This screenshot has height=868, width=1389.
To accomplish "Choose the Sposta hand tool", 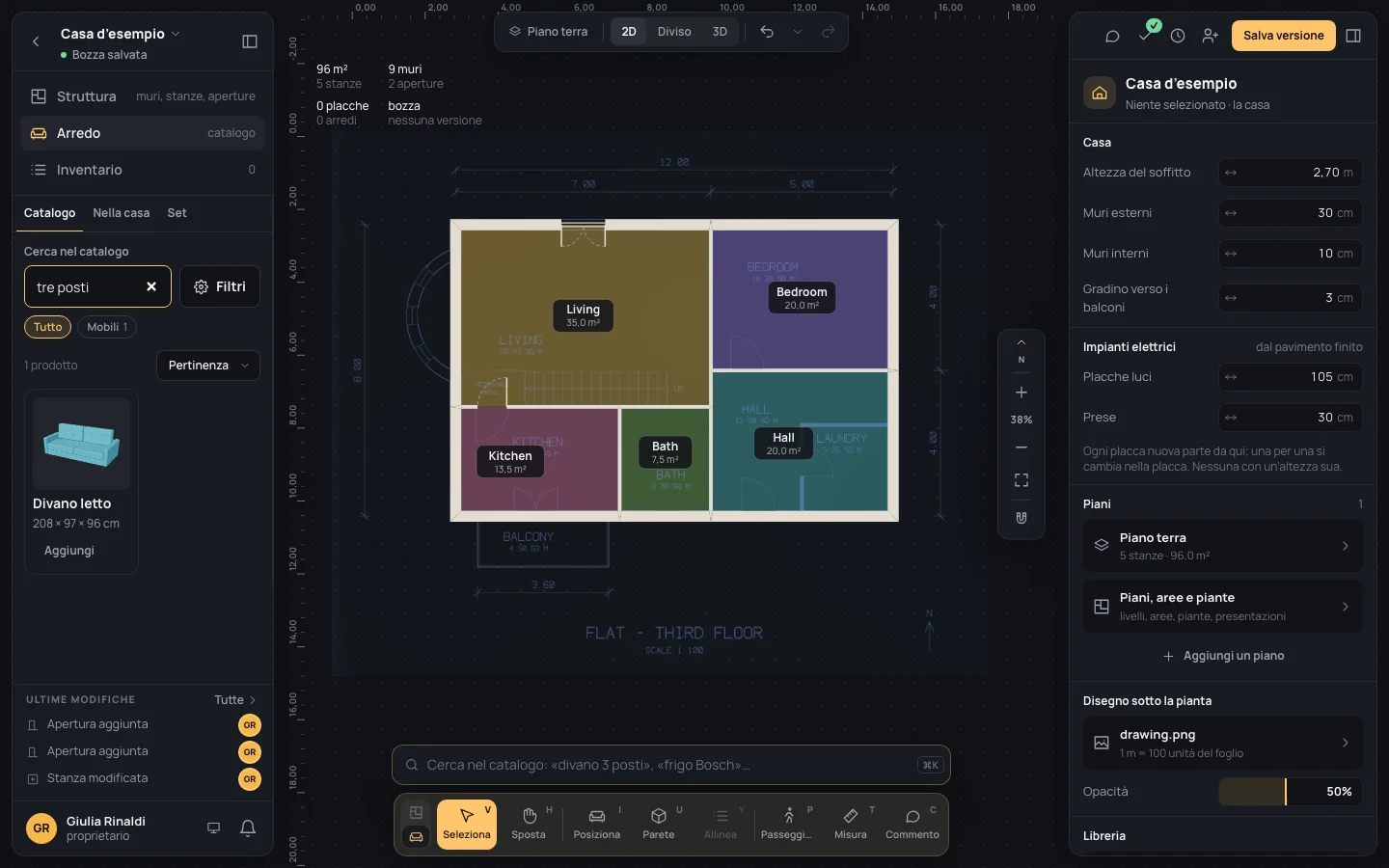I will point(529,824).
